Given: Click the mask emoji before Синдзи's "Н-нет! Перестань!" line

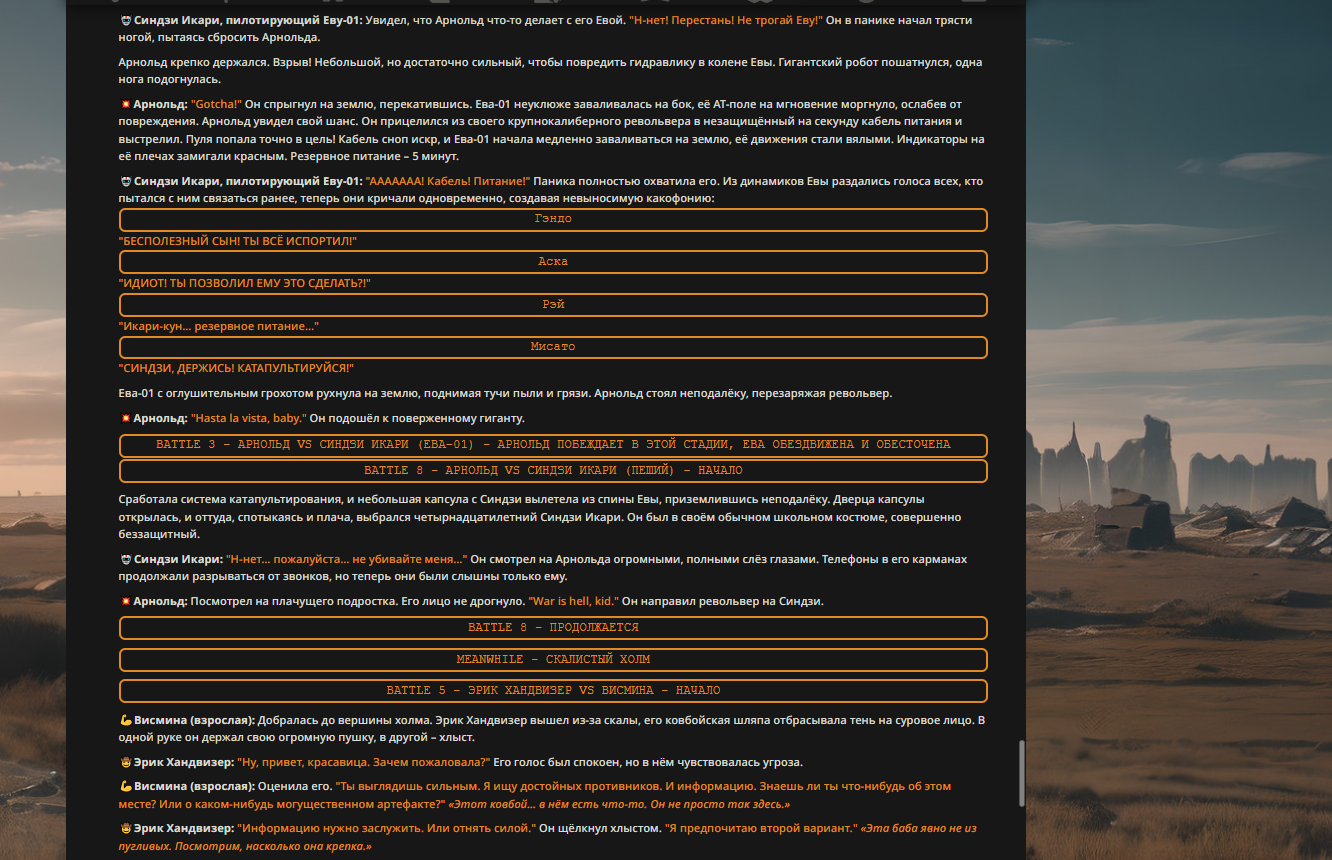Looking at the screenshot, I should pos(125,20).
